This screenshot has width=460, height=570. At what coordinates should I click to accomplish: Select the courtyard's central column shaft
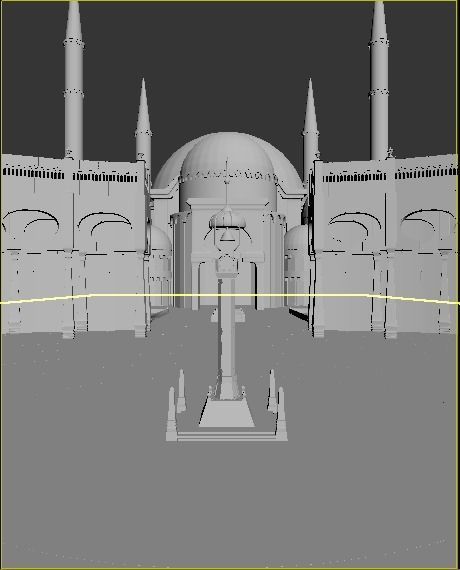click(x=227, y=338)
